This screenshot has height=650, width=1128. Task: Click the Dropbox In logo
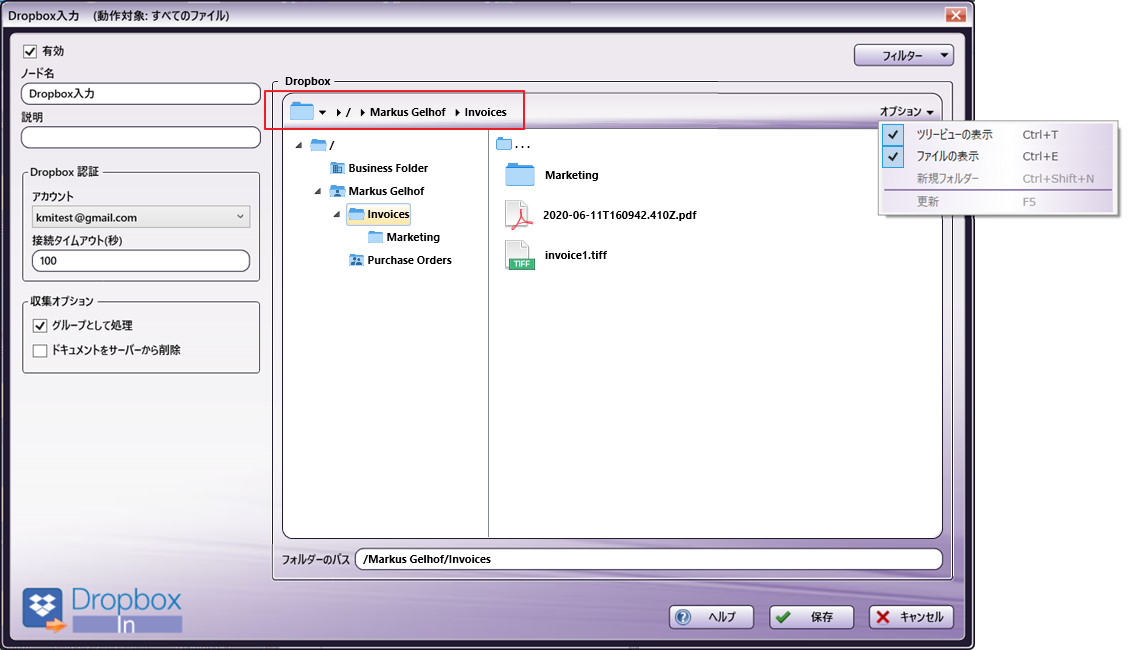(102, 610)
